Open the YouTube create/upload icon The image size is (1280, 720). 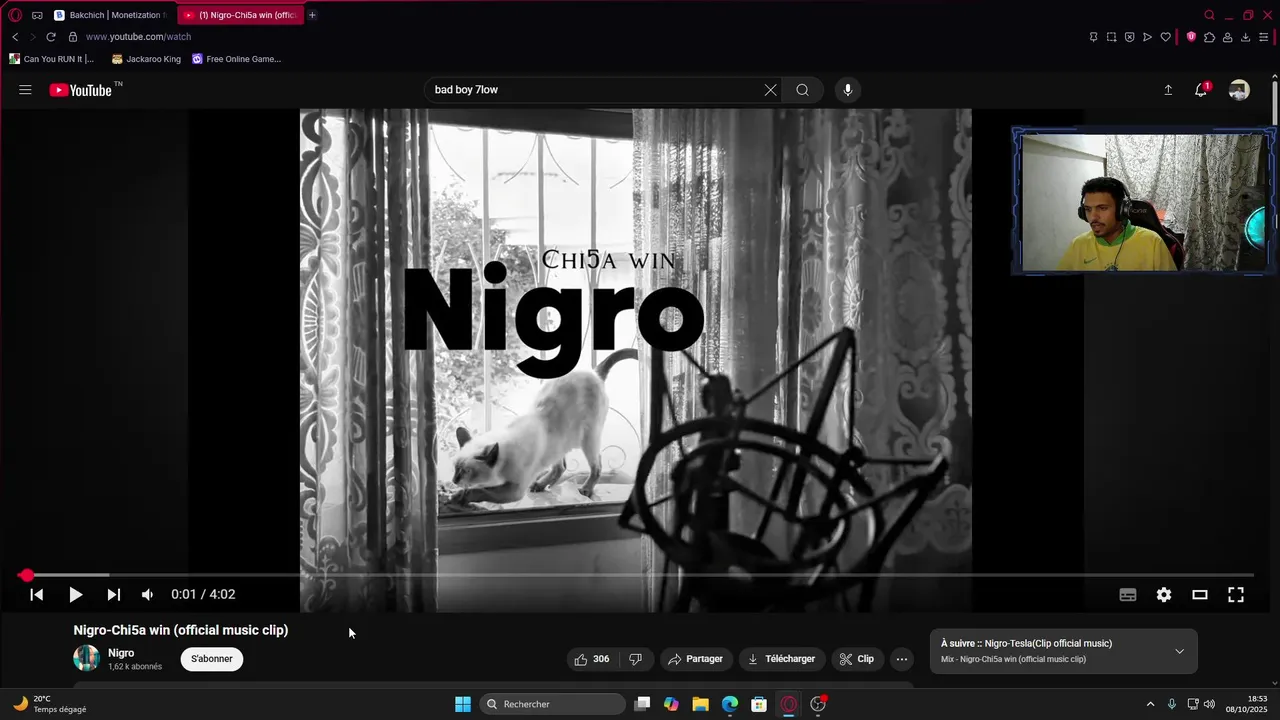tap(1167, 90)
